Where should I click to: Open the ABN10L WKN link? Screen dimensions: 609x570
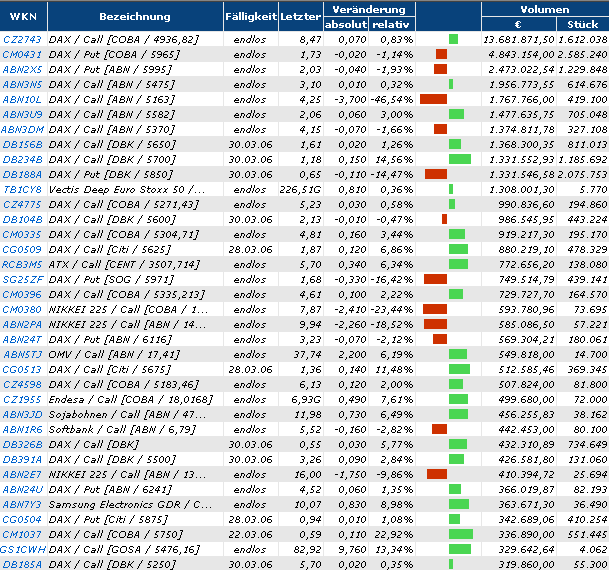click(22, 99)
